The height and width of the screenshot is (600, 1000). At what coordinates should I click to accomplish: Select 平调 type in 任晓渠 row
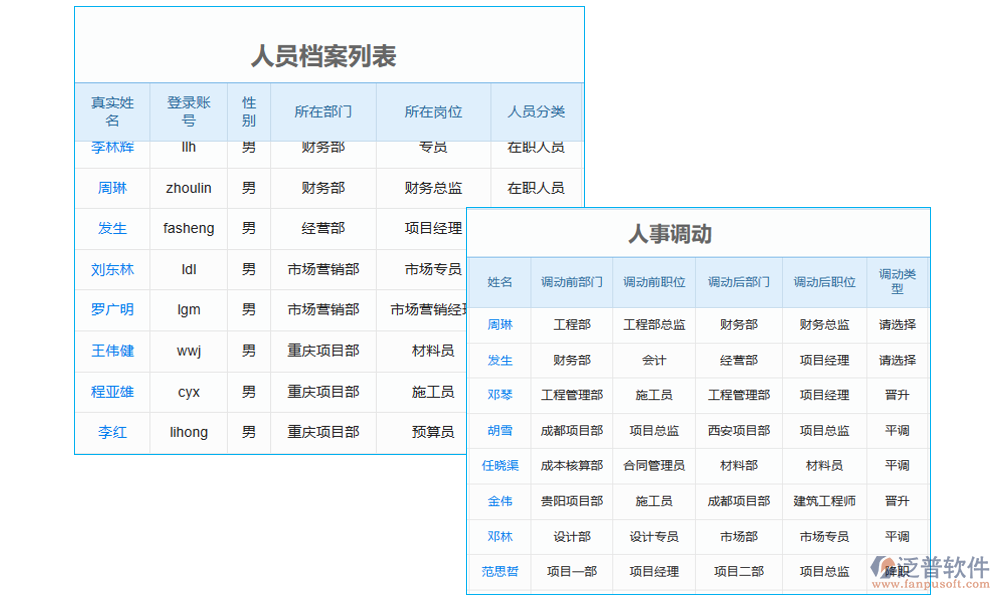pos(897,465)
